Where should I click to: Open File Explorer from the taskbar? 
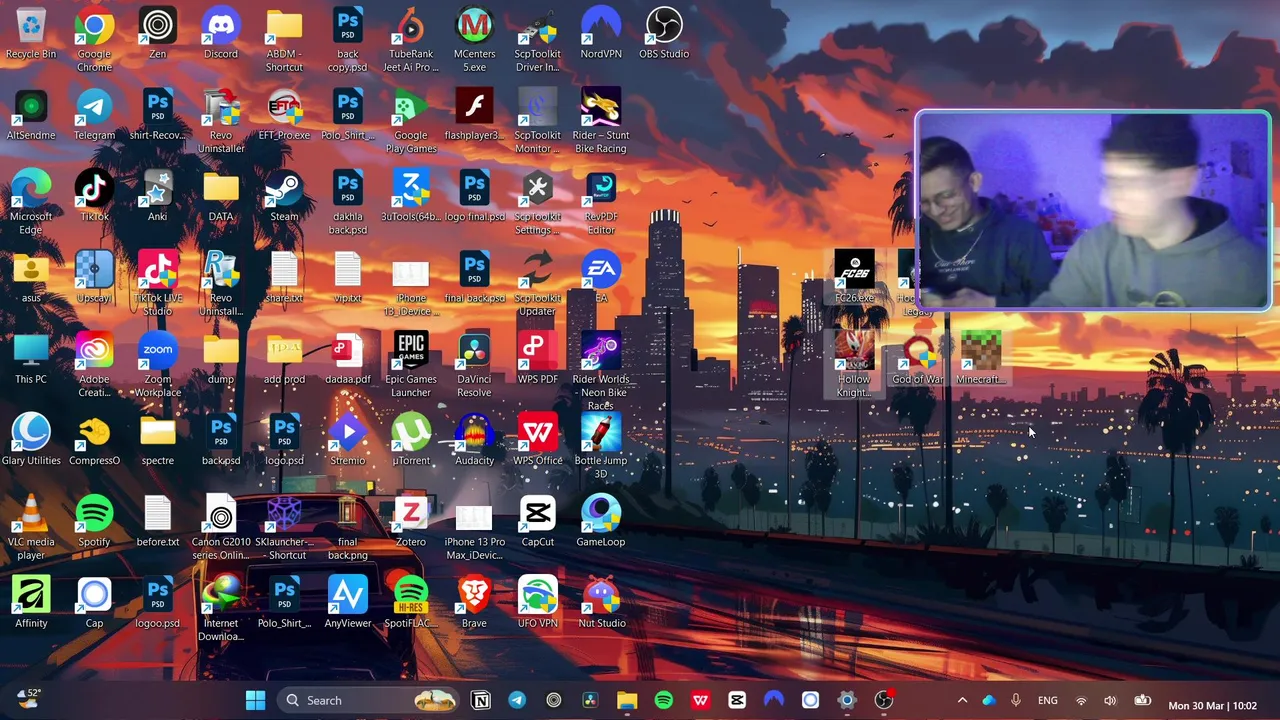(627, 701)
